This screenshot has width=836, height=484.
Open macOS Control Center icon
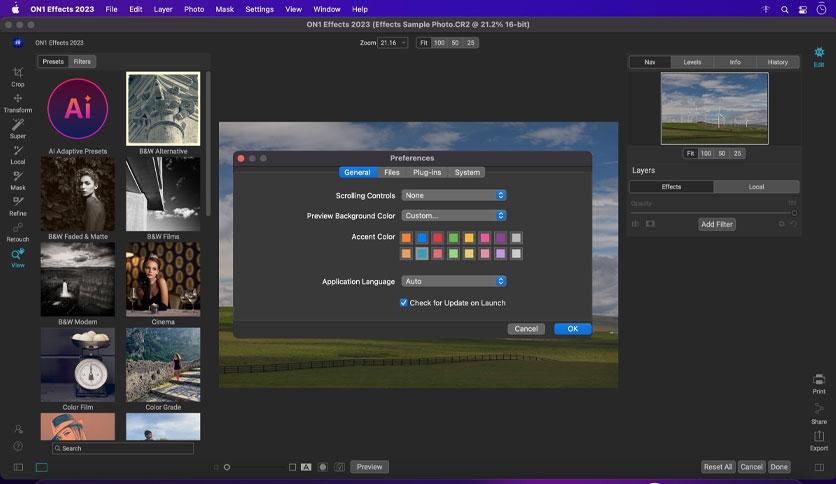802,9
